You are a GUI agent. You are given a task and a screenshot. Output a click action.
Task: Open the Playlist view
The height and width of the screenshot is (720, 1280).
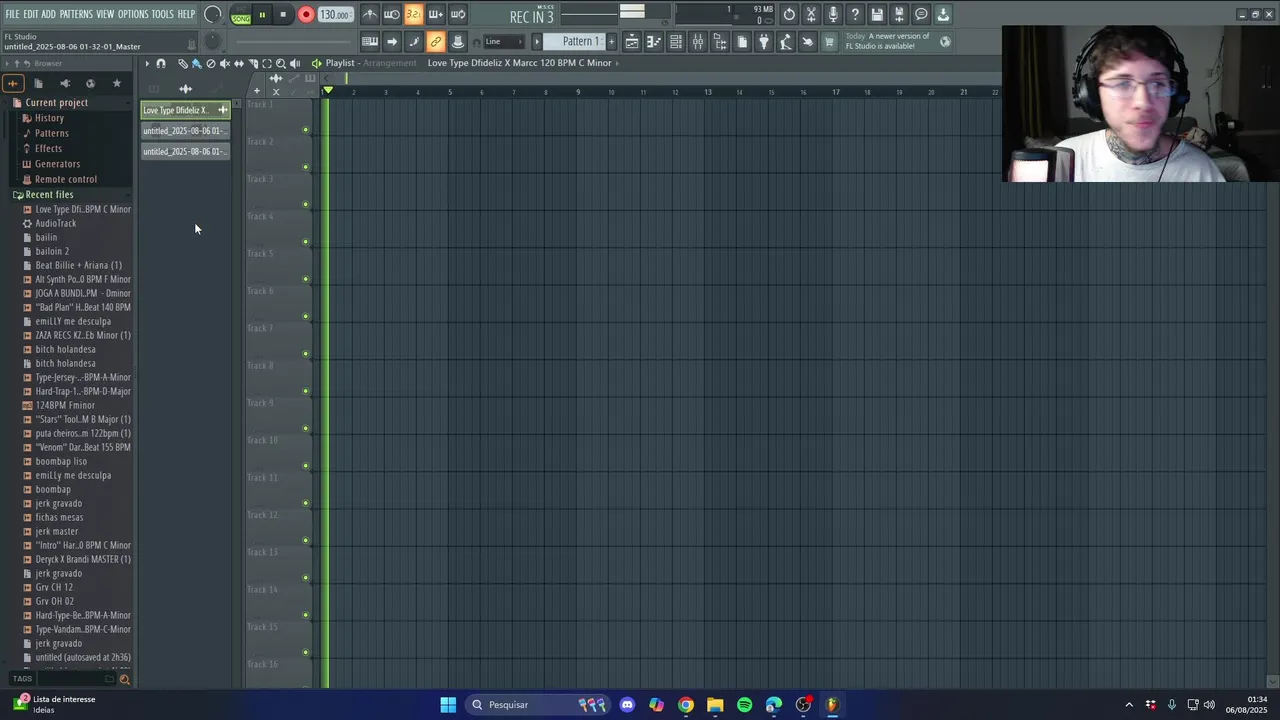point(632,41)
